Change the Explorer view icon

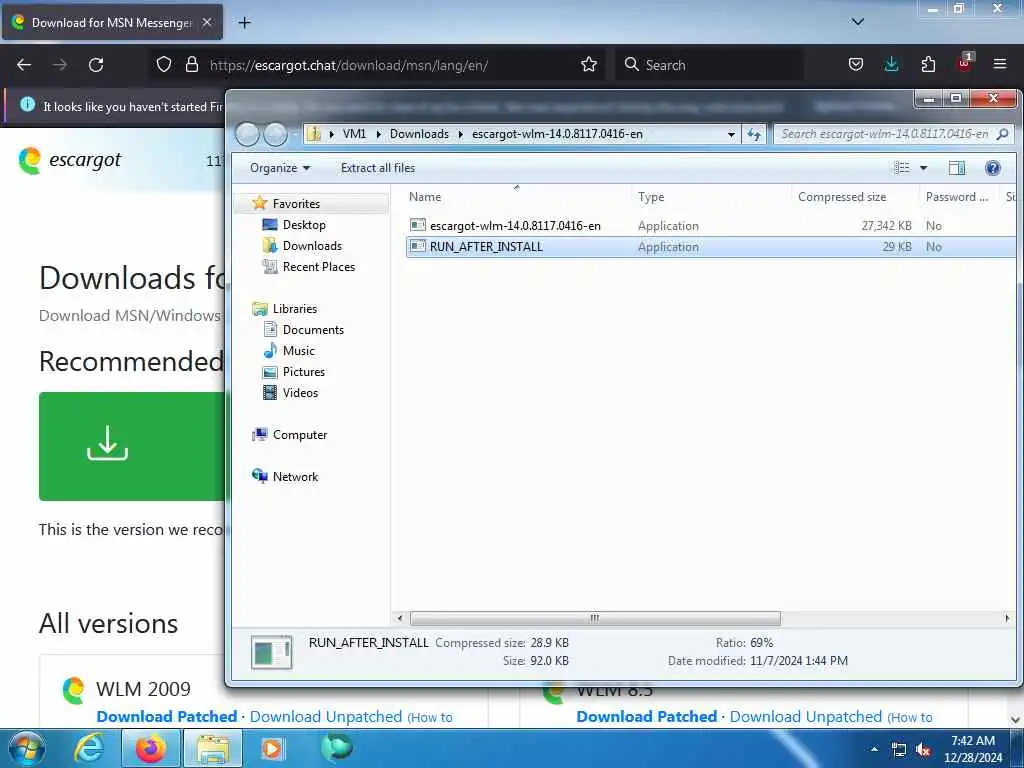point(901,168)
